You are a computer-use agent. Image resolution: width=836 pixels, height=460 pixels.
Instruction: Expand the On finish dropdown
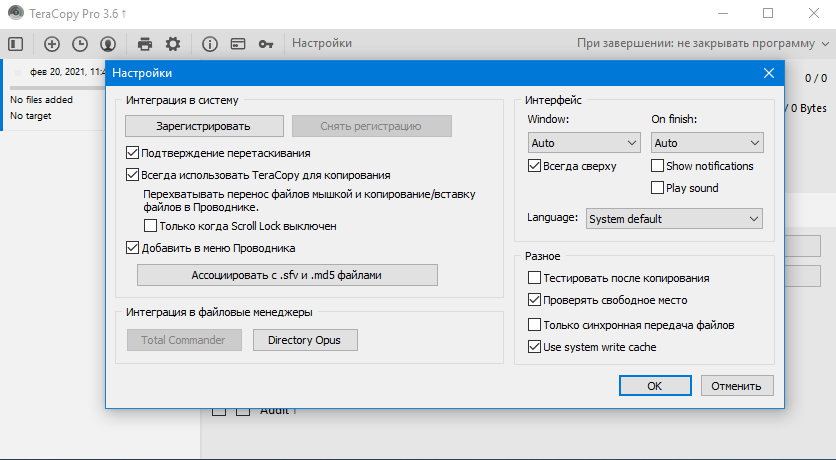coord(707,143)
